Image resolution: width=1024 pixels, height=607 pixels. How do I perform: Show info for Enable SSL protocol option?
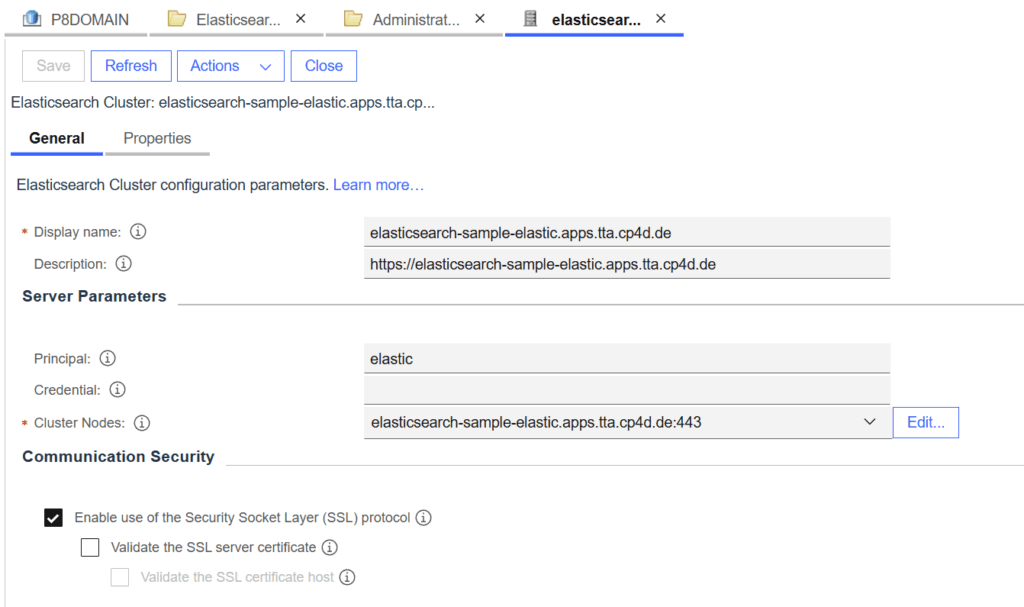[x=423, y=517]
